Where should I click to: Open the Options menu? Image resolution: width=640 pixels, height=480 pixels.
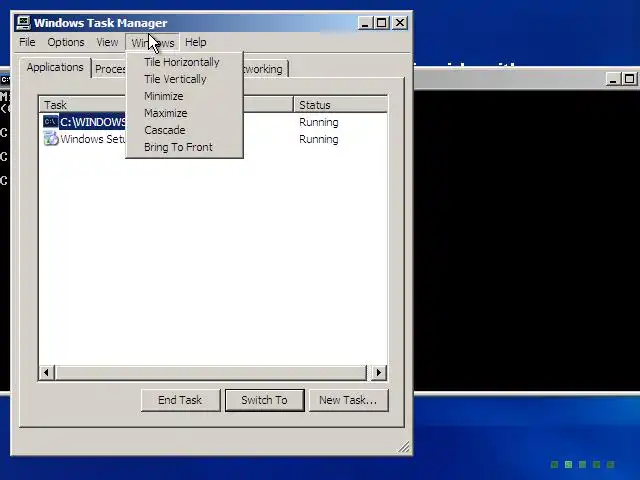coord(66,42)
